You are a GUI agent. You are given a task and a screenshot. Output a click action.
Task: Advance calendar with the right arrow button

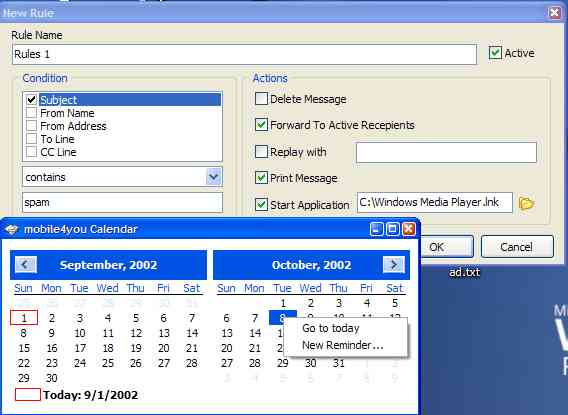coord(394,265)
